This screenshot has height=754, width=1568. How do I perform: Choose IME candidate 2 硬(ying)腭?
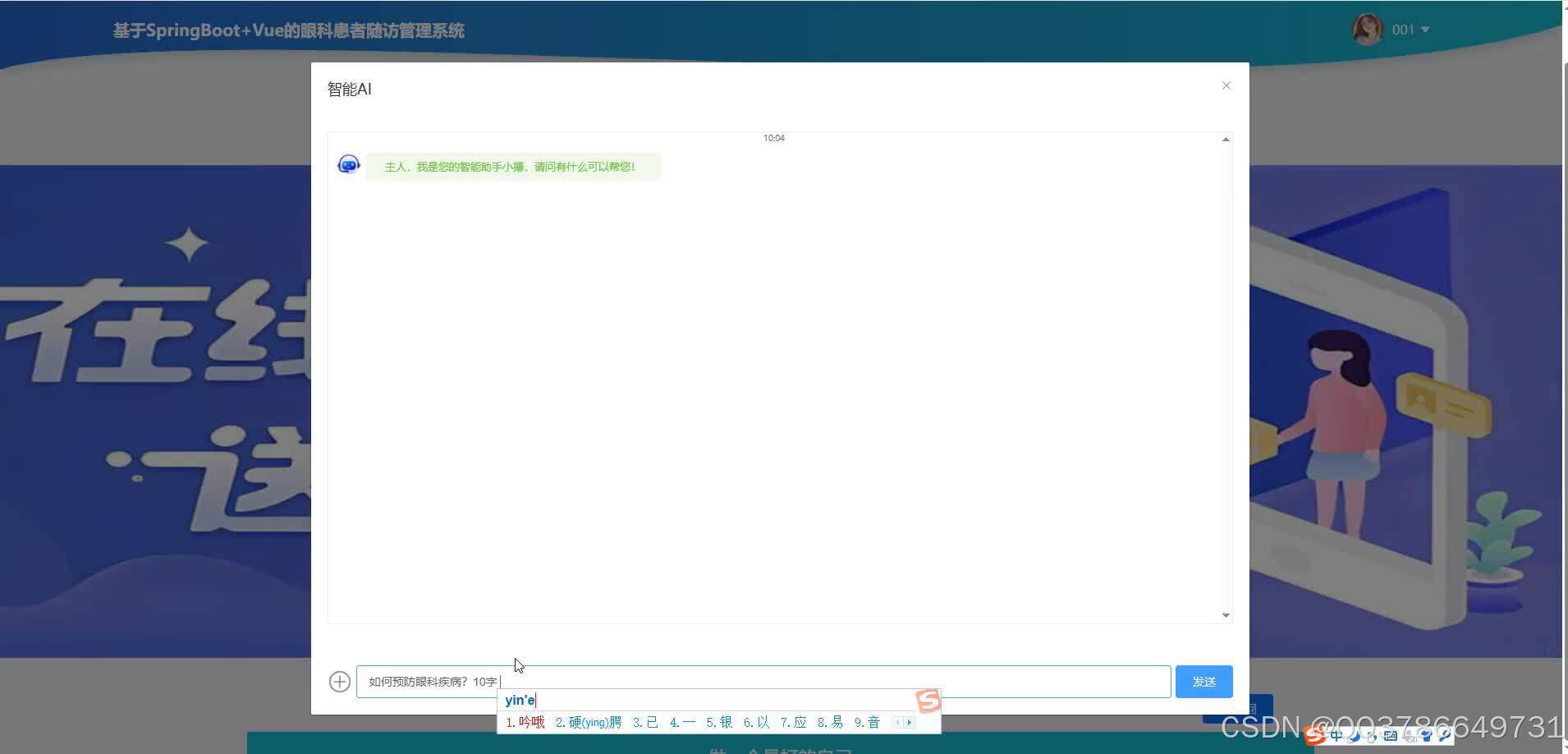click(589, 723)
